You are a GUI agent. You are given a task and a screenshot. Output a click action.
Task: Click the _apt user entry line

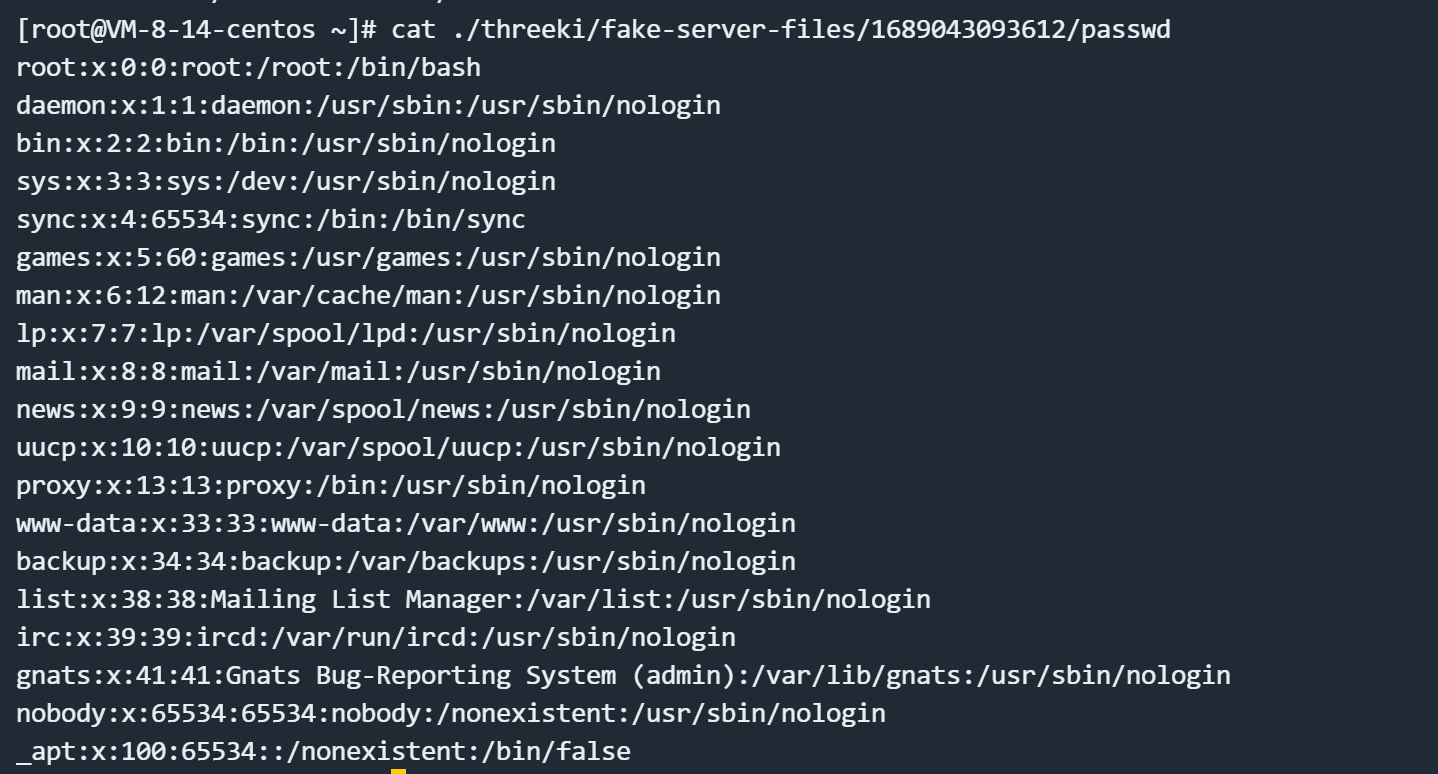pos(323,751)
